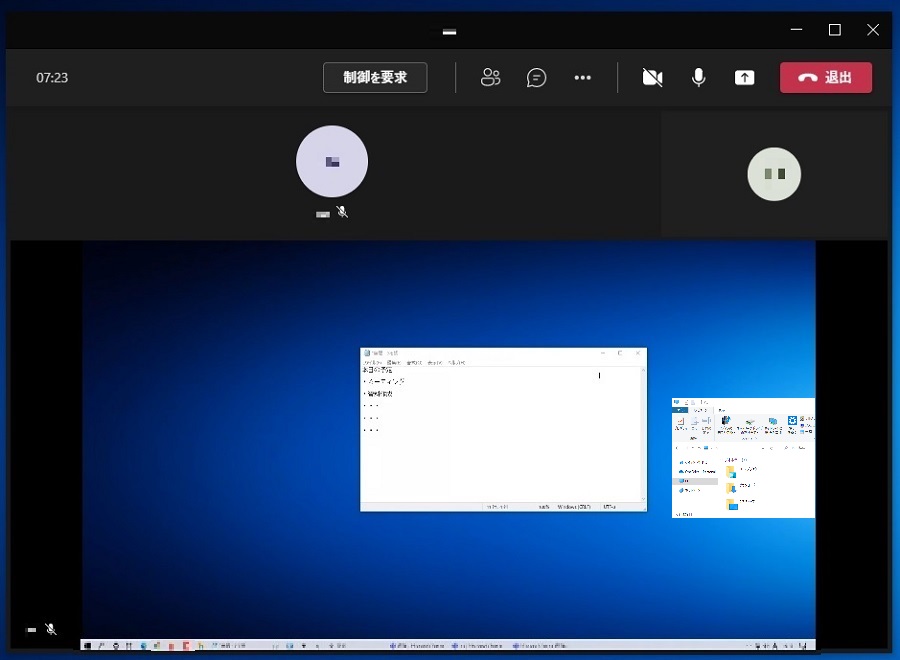Open the meeting chat conversation
The image size is (900, 660).
click(537, 78)
